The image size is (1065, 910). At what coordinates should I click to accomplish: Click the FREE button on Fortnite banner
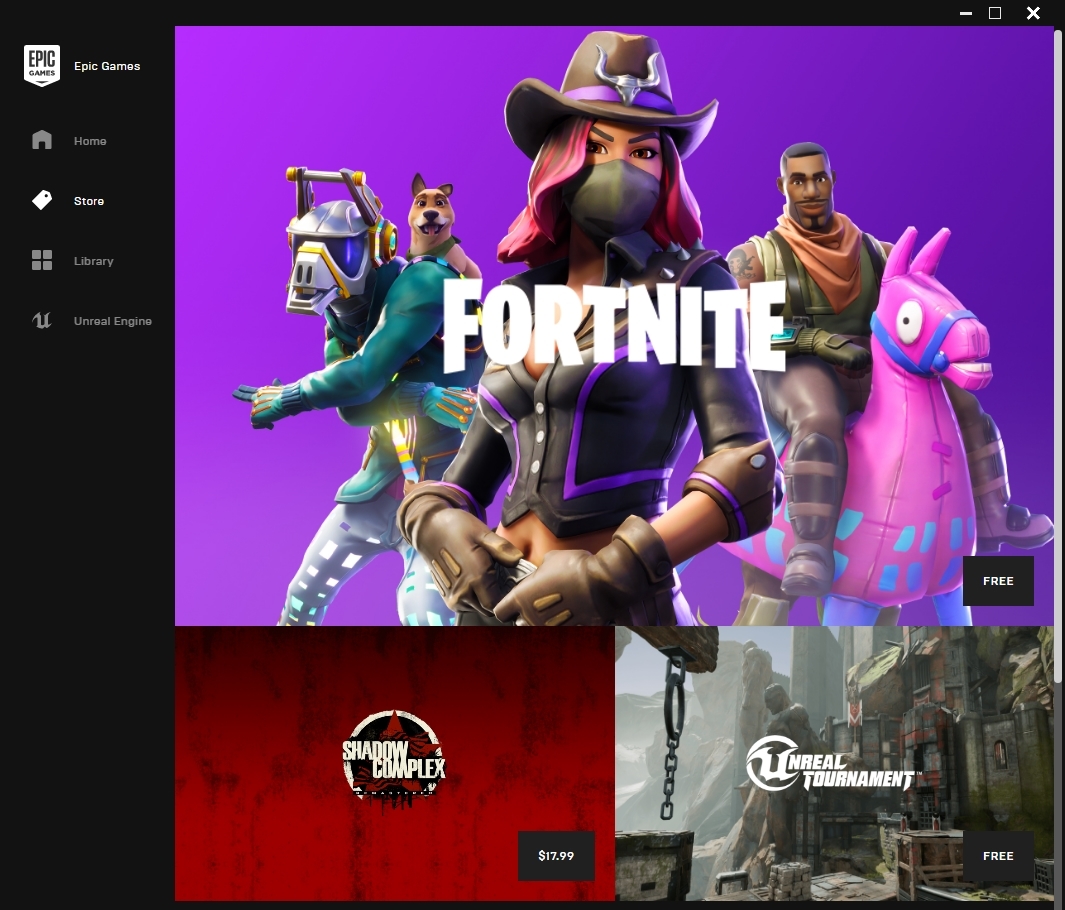(x=998, y=581)
